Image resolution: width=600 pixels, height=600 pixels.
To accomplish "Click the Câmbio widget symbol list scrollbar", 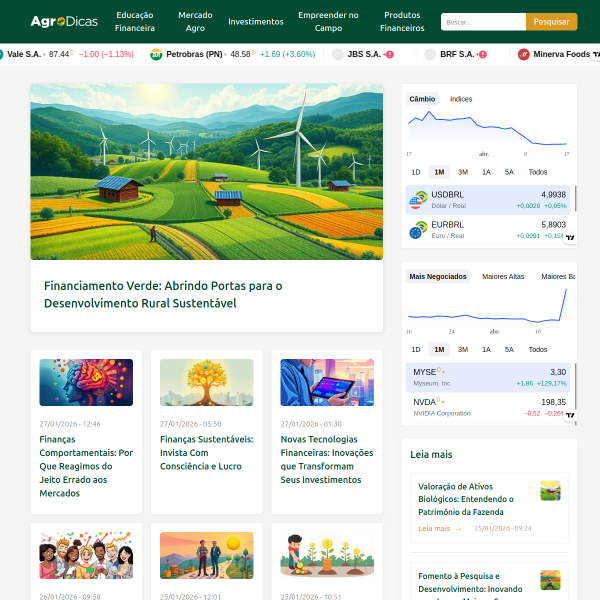I will click(576, 198).
